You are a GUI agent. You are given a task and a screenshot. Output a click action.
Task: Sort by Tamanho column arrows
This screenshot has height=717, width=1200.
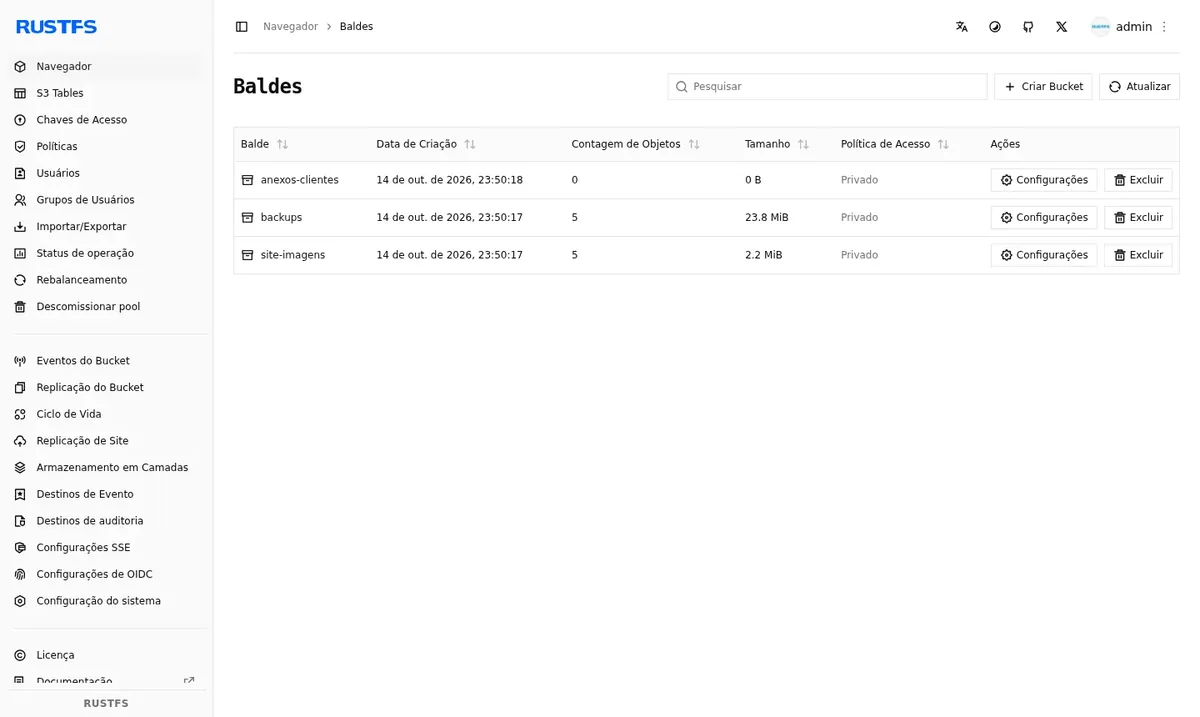point(803,144)
